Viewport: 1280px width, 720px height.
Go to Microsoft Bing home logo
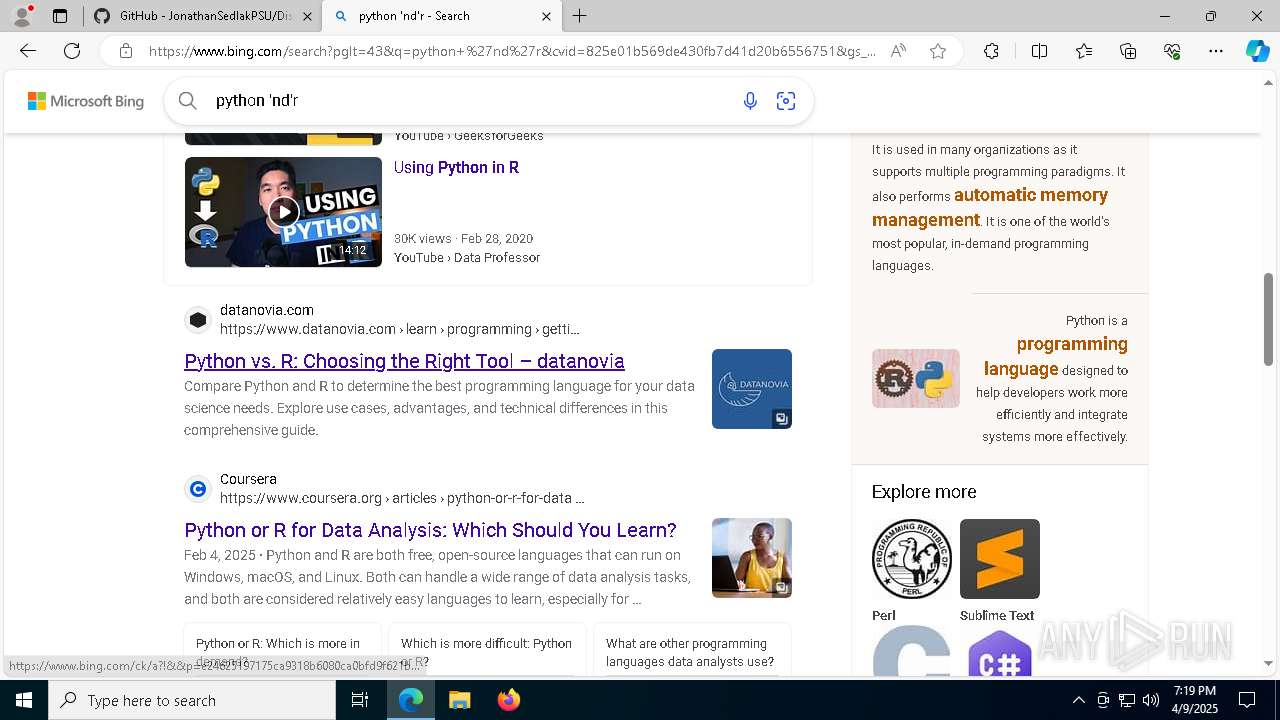coord(85,101)
